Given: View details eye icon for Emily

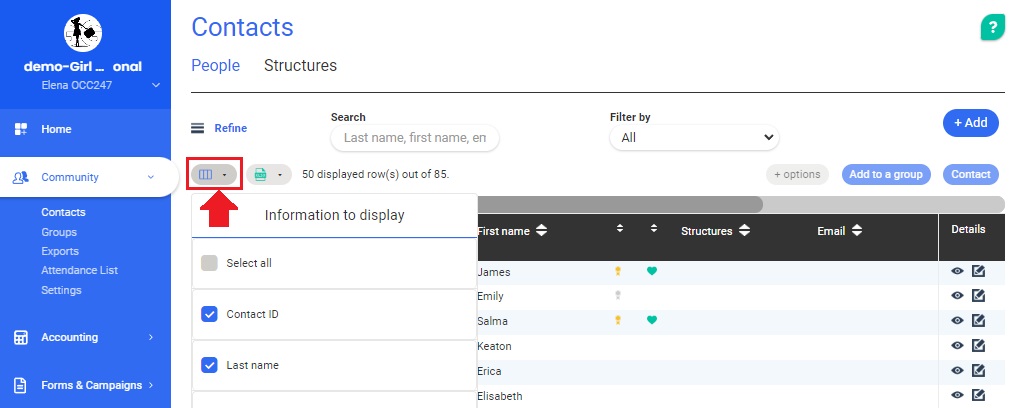Looking at the screenshot, I should tap(957, 296).
